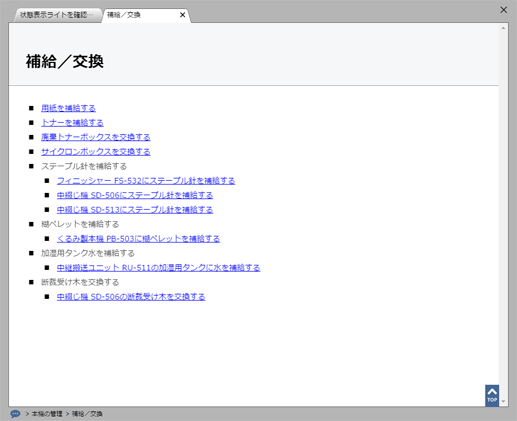Viewport: 517px width, 421px height.
Task: Switch to the 状態表示ライトを確認 tab
Action: pos(57,15)
